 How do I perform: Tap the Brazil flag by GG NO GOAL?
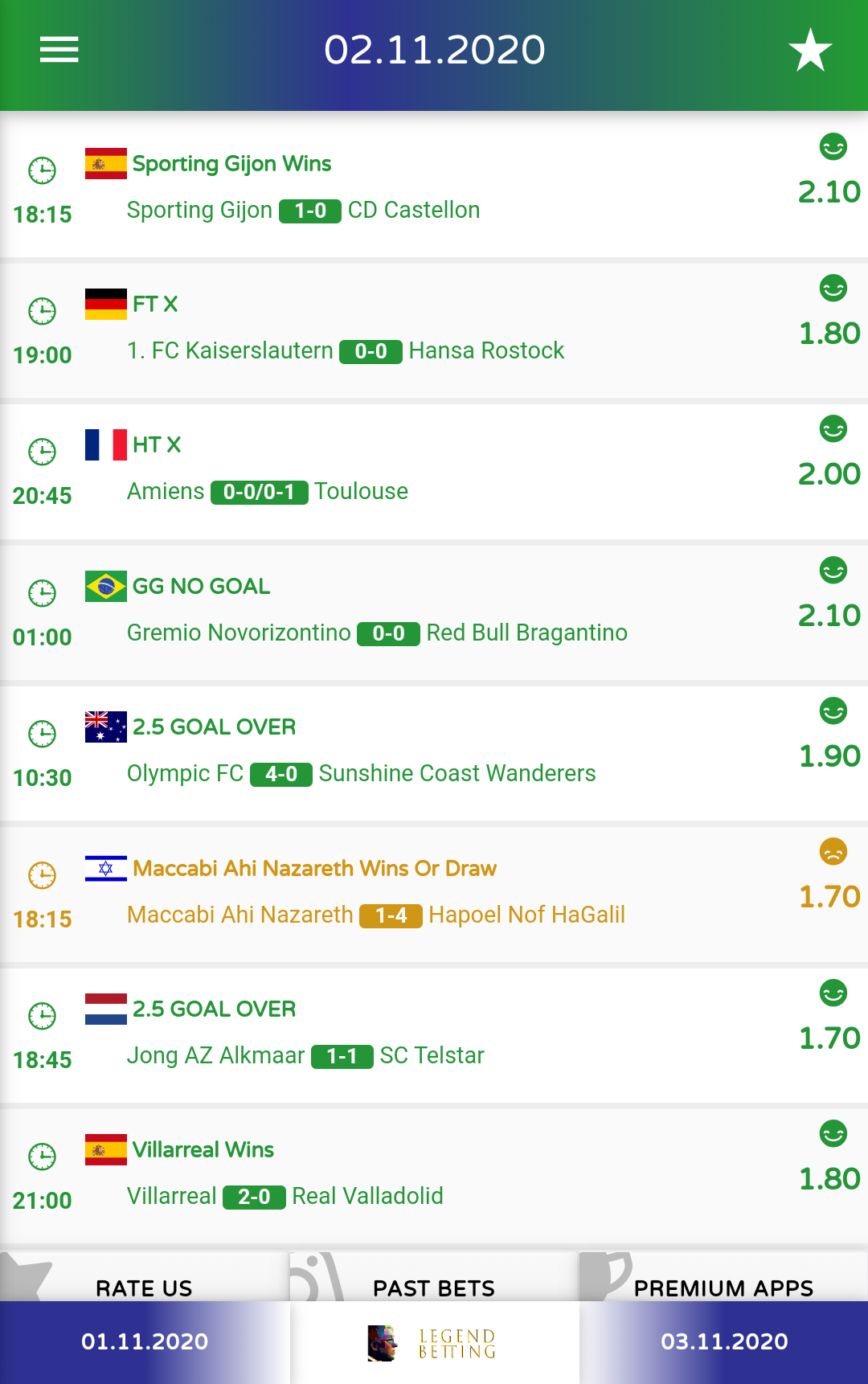[x=106, y=586]
